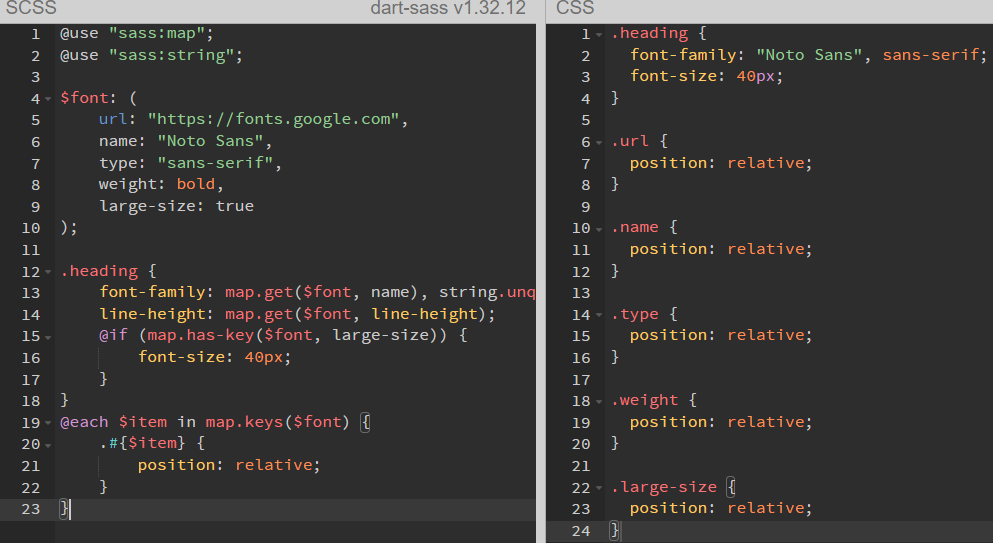Click the .#{$item} interpolated selector
993x543 pixels.
point(142,443)
